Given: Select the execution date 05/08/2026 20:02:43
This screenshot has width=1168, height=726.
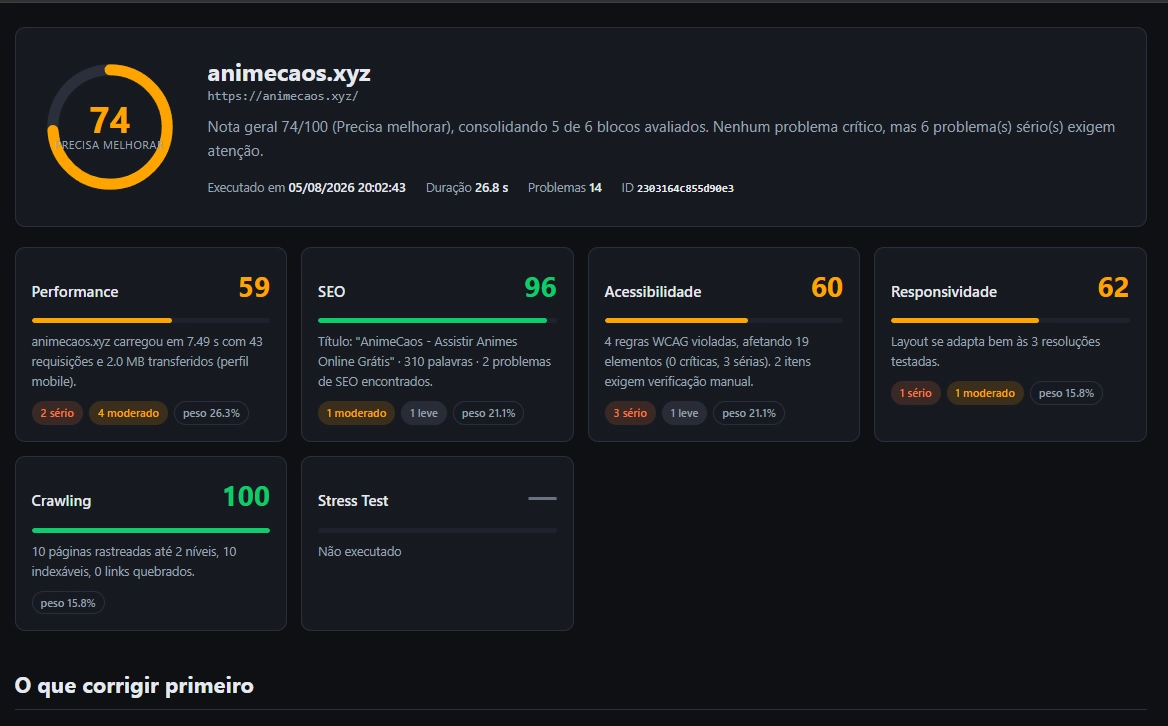Looking at the screenshot, I should 347,188.
